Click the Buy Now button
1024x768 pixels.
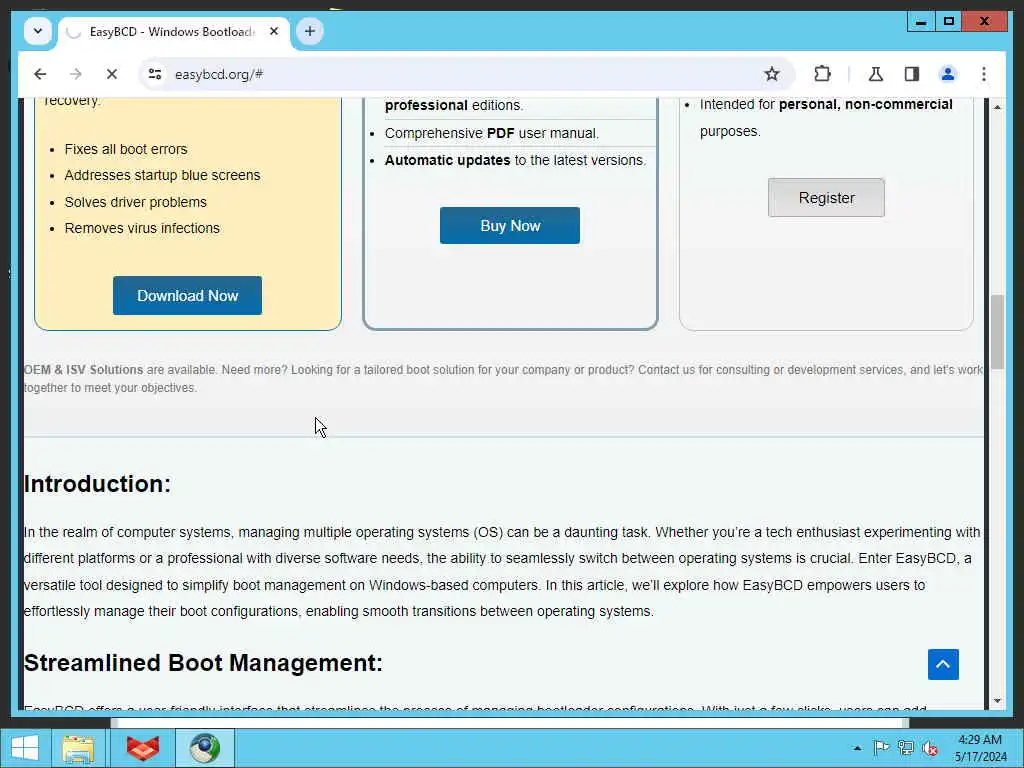510,226
